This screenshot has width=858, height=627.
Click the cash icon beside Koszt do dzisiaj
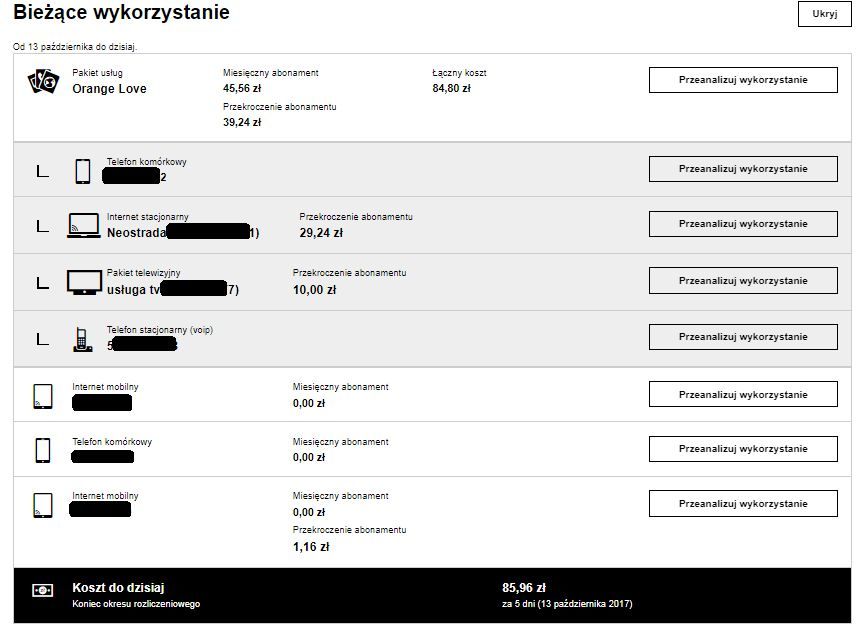pos(43,591)
